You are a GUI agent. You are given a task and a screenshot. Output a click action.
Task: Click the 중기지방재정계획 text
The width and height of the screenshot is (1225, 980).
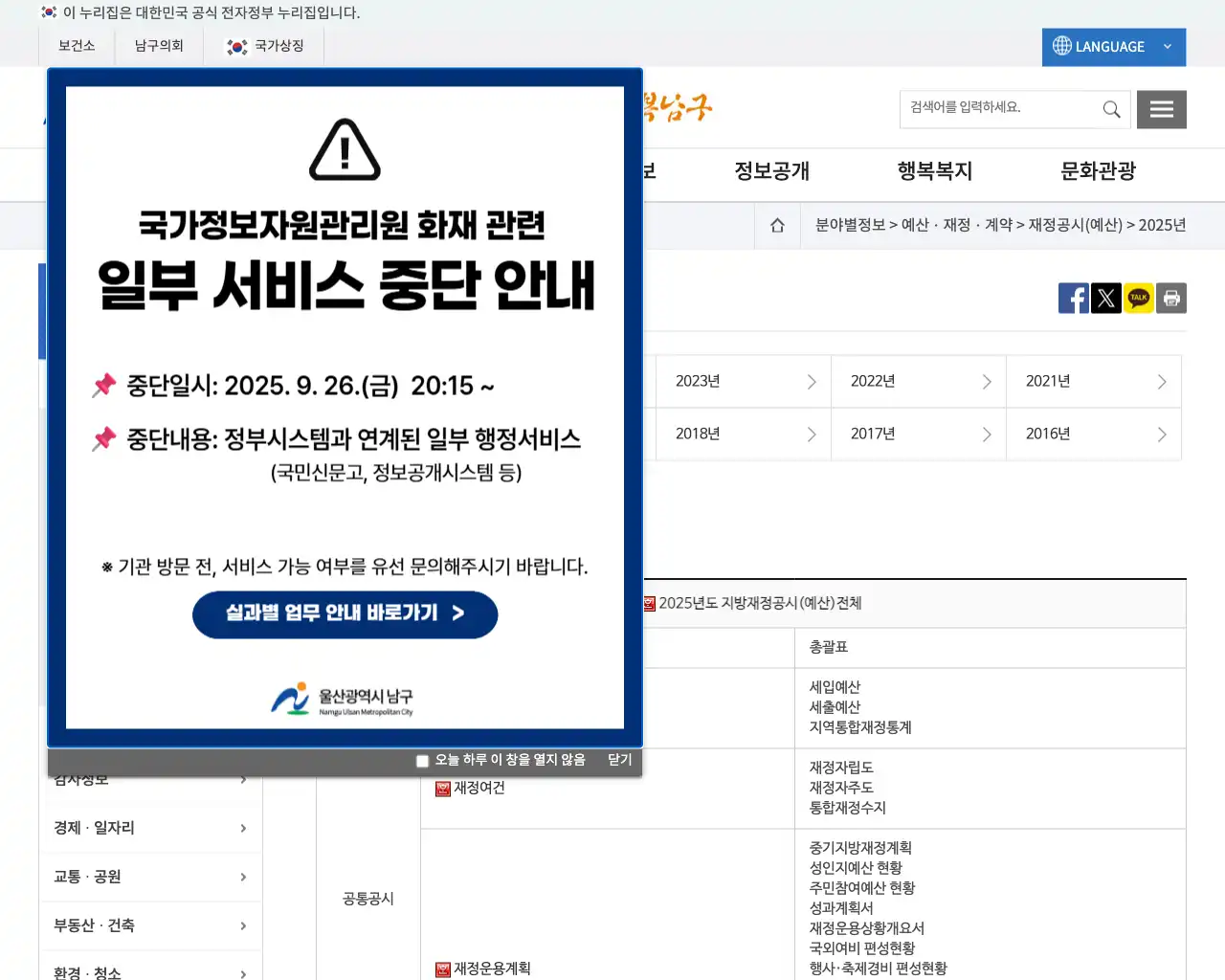(x=860, y=848)
